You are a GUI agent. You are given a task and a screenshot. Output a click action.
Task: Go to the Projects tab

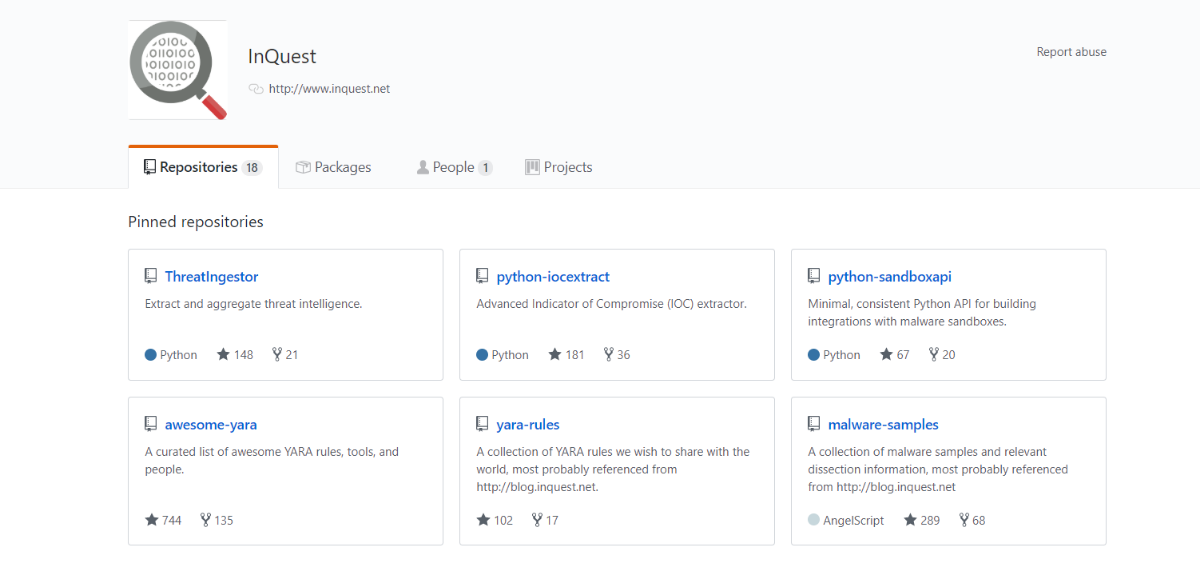[558, 167]
